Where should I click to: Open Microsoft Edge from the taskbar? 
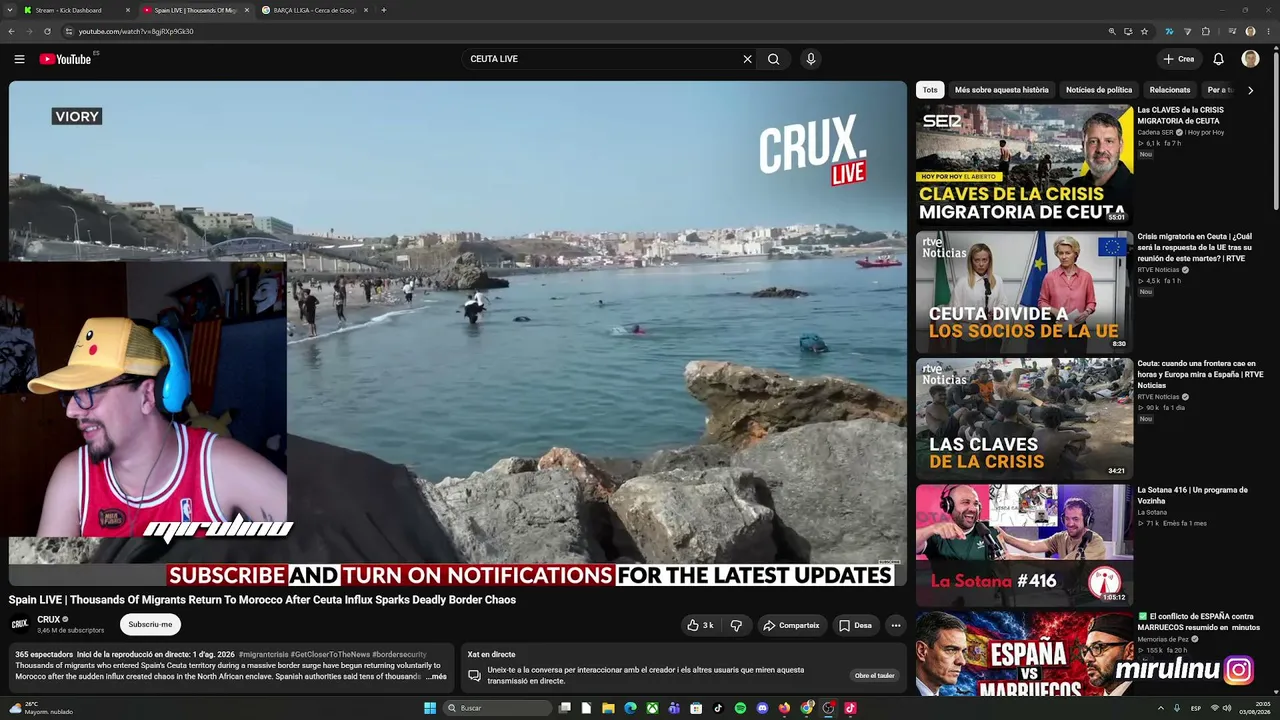pyautogui.click(x=630, y=708)
